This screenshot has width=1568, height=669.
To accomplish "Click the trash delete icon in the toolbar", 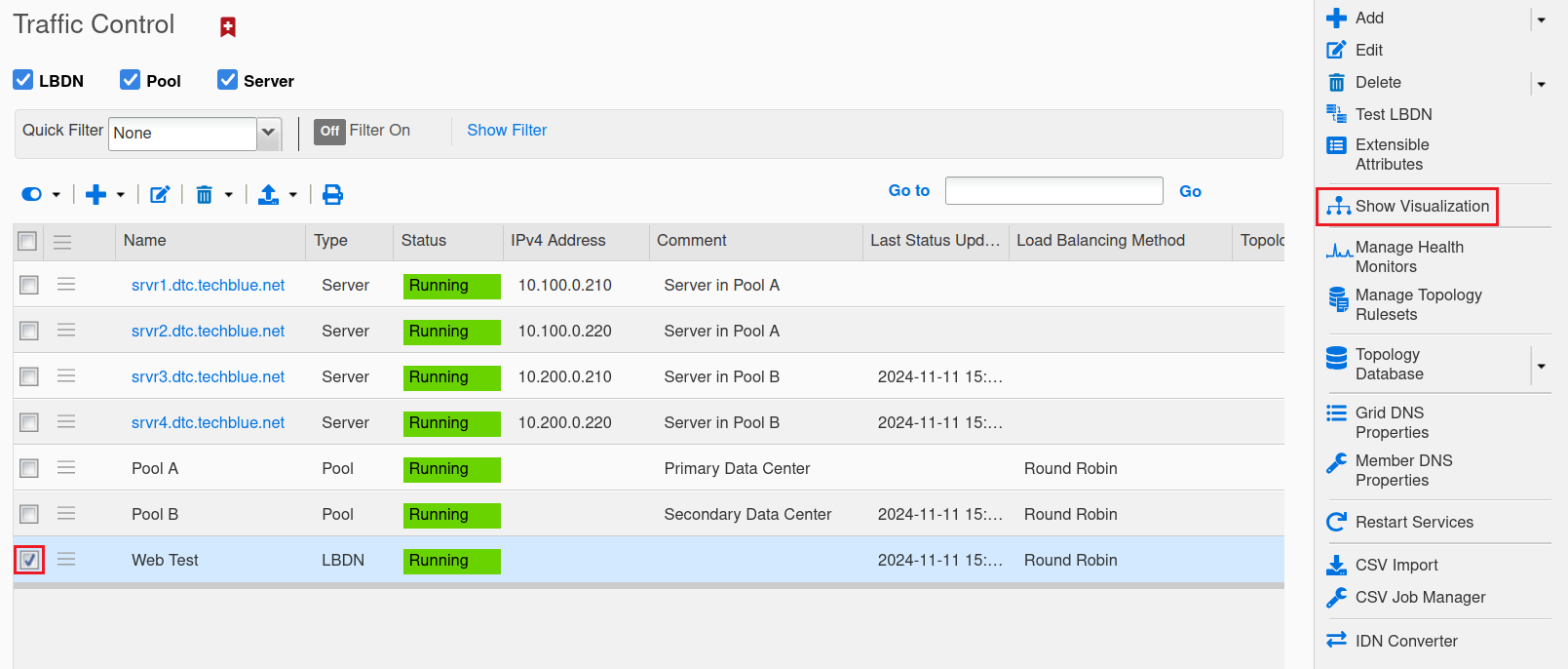I will (205, 195).
